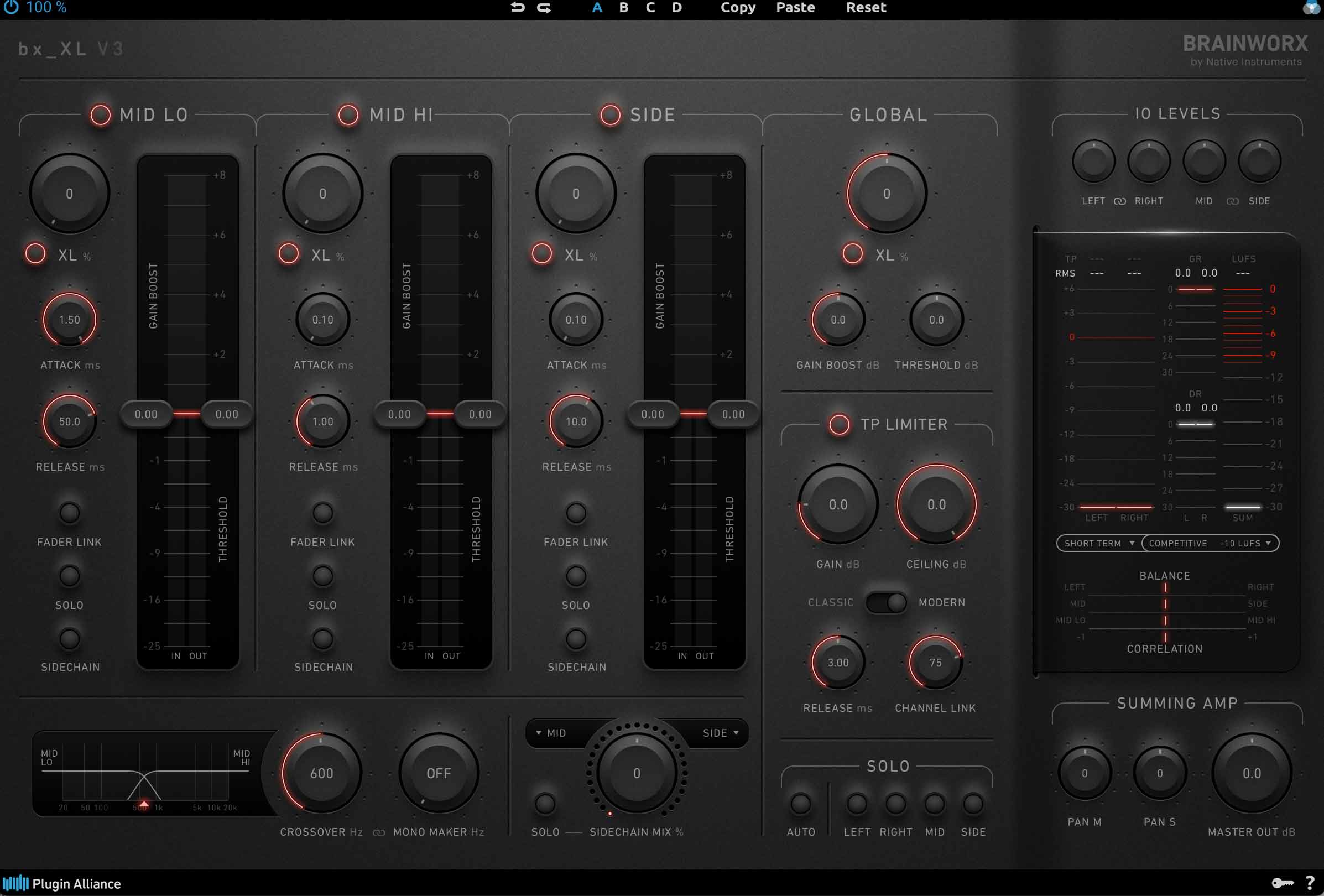
Task: Solo the LEFT channel in Solo section
Action: [x=857, y=804]
